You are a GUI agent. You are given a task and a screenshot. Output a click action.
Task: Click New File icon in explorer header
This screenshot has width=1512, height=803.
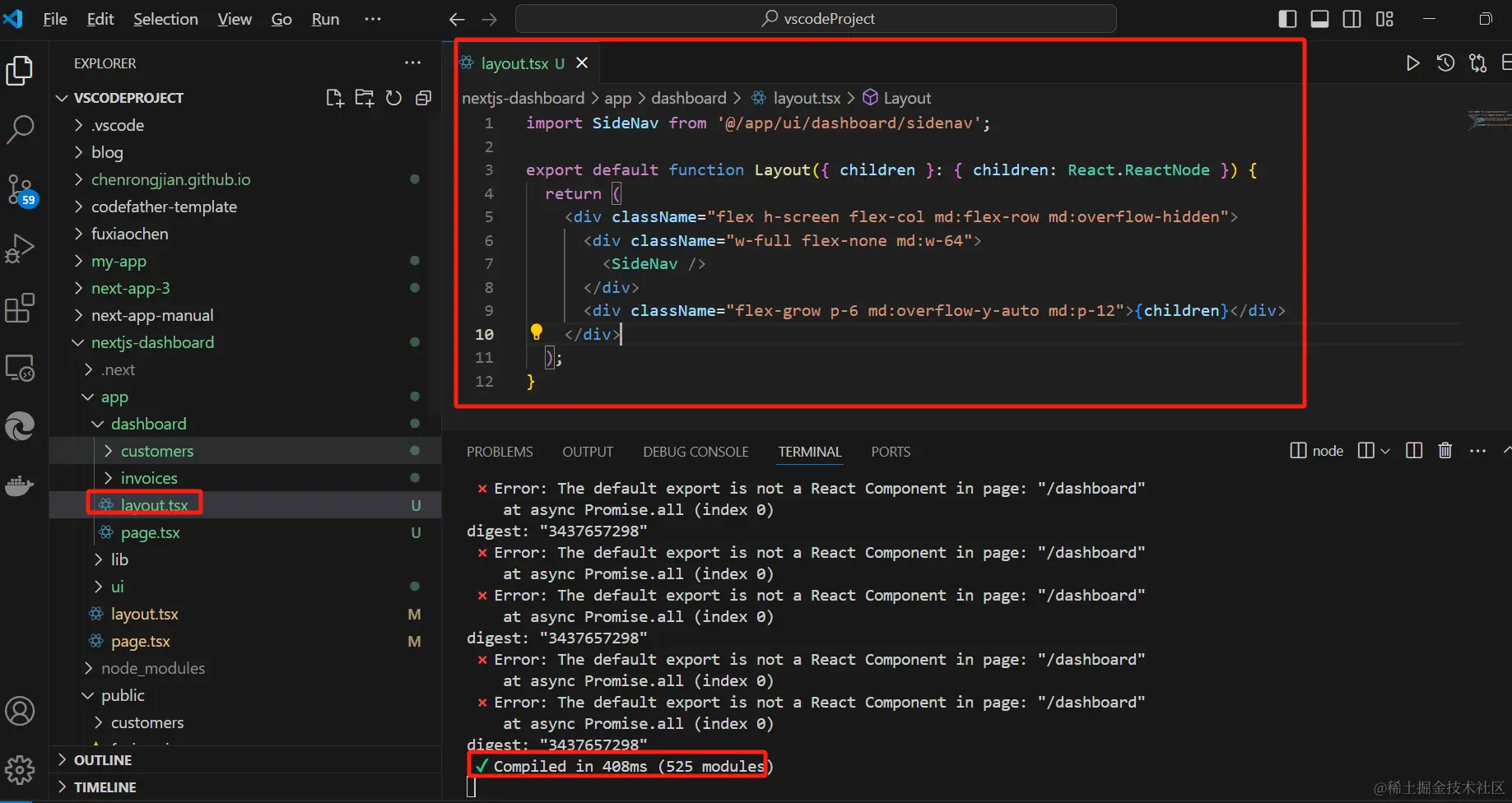(x=334, y=98)
